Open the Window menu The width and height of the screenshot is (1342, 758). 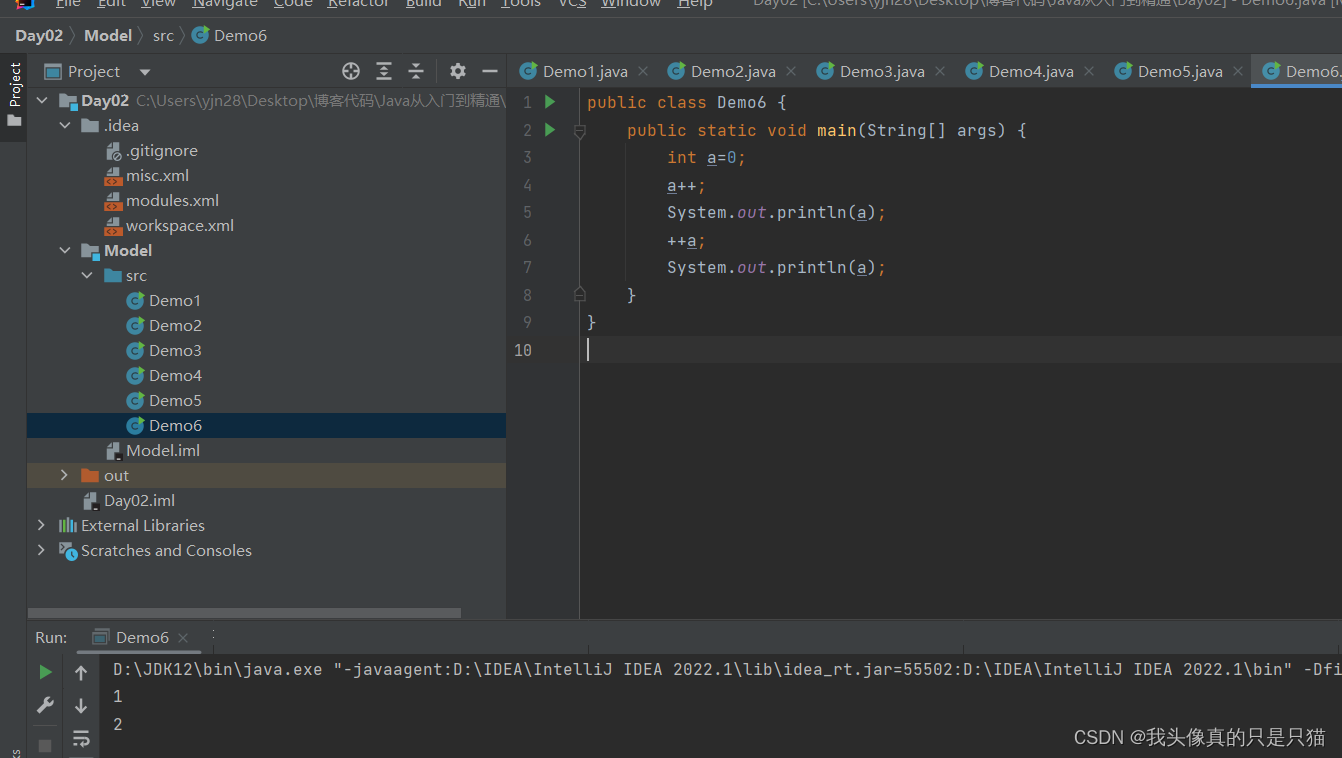[630, 4]
